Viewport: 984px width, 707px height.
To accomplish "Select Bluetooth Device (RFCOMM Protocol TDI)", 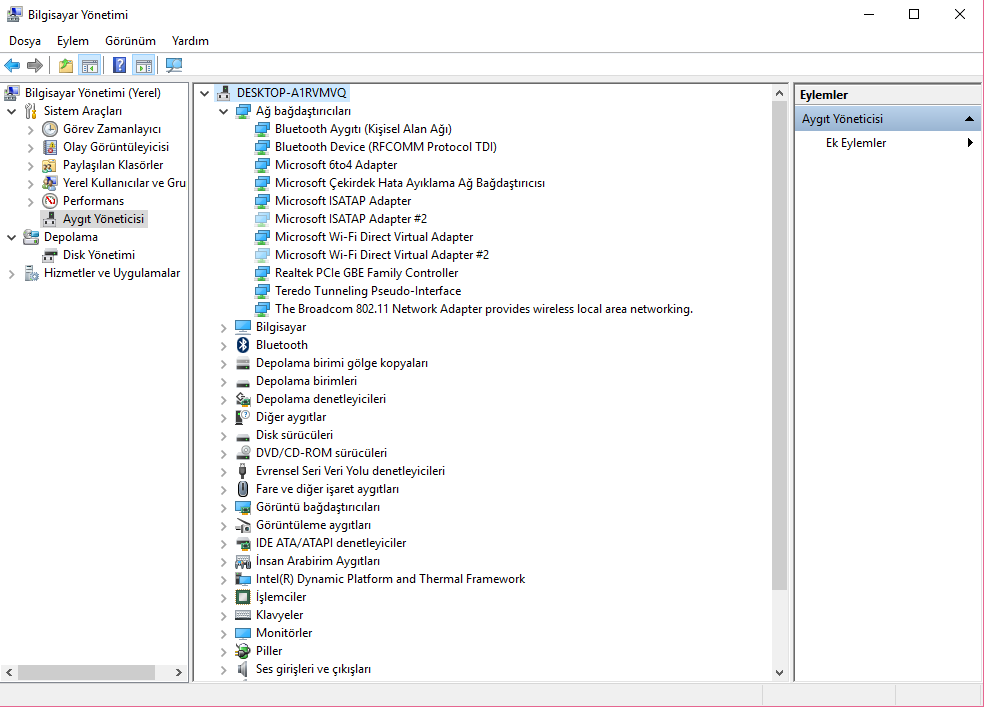I will [386, 147].
